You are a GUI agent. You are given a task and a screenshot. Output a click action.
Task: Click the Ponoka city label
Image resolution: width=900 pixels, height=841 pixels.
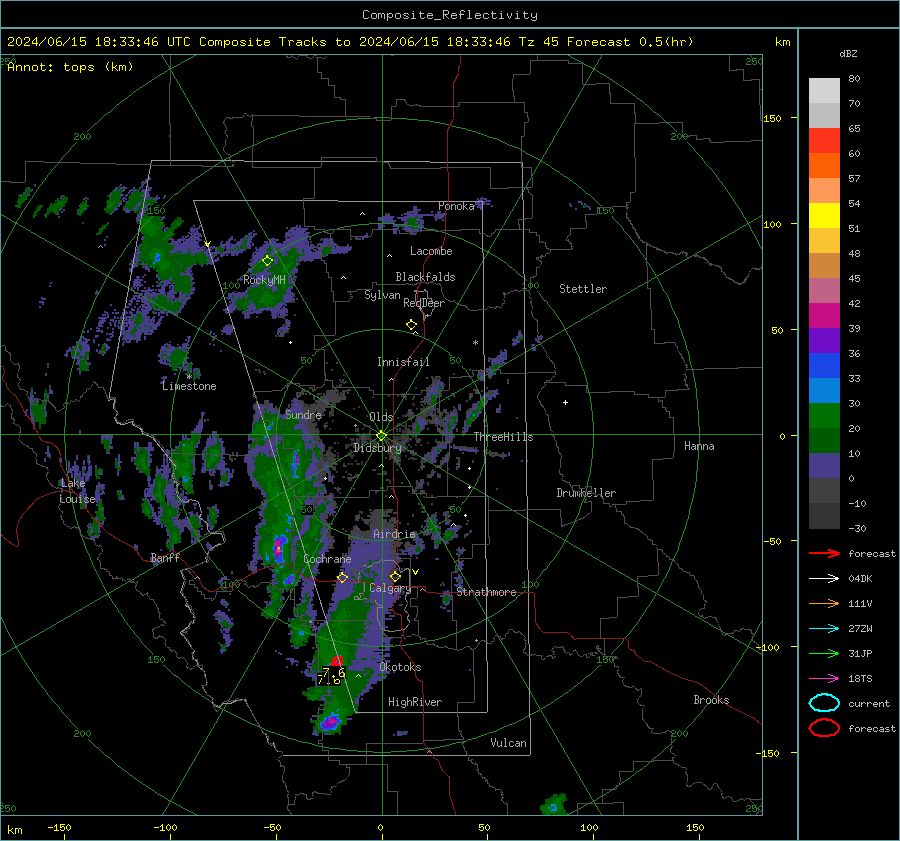456,206
